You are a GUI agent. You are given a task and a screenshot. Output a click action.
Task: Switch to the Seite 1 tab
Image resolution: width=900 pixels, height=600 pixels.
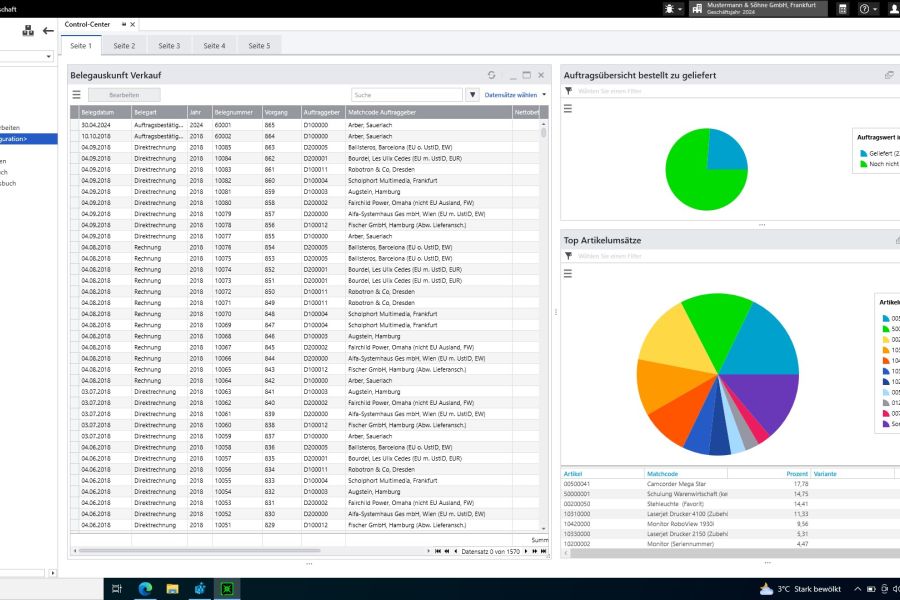81,45
